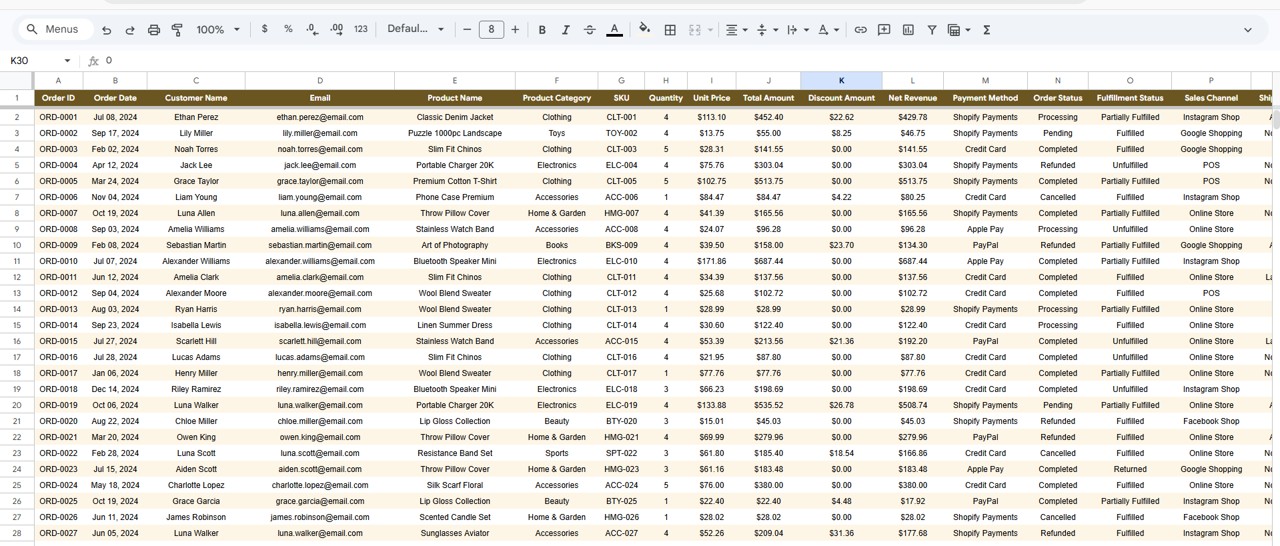Screen dimensions: 1280x546
Task: Click Returned in ORD-0023 row
Action: pos(1130,469)
